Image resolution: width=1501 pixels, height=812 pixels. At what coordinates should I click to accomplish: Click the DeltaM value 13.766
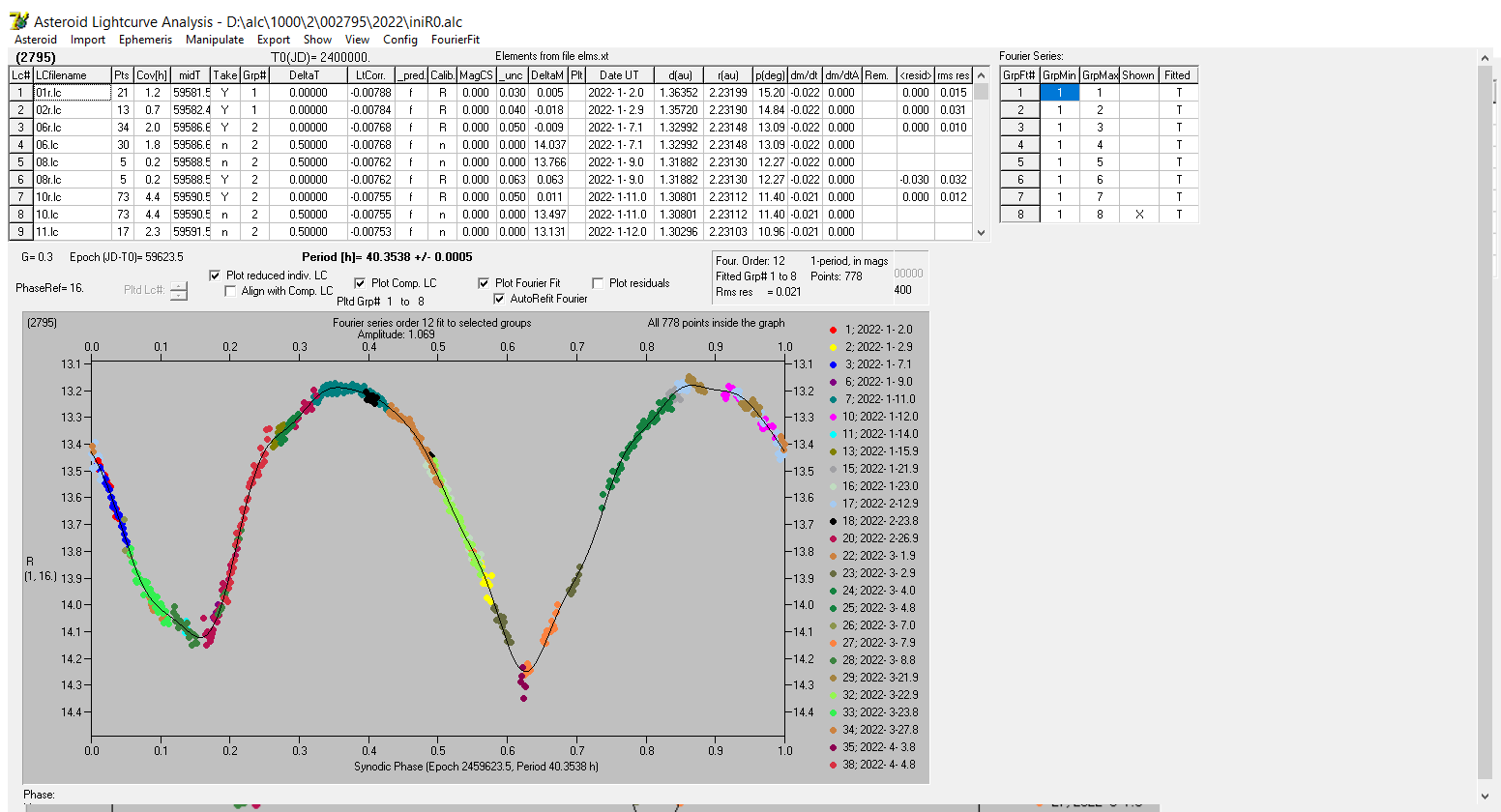547,162
